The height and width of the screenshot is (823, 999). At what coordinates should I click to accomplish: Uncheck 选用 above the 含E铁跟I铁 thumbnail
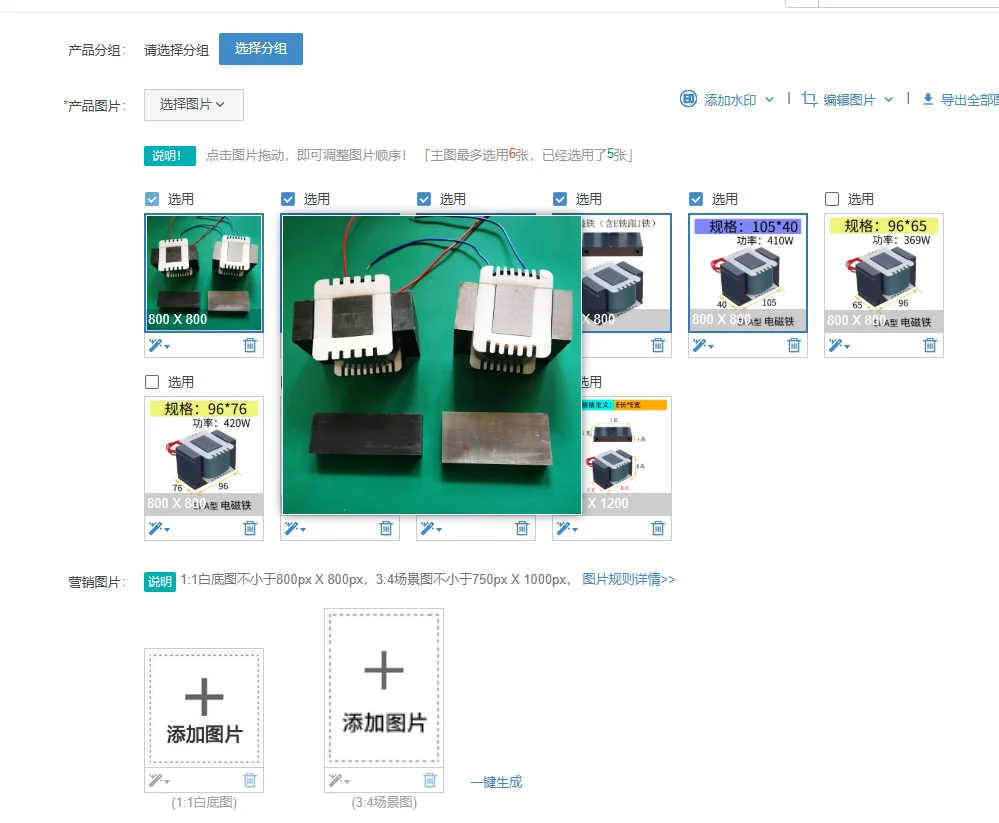click(560, 199)
